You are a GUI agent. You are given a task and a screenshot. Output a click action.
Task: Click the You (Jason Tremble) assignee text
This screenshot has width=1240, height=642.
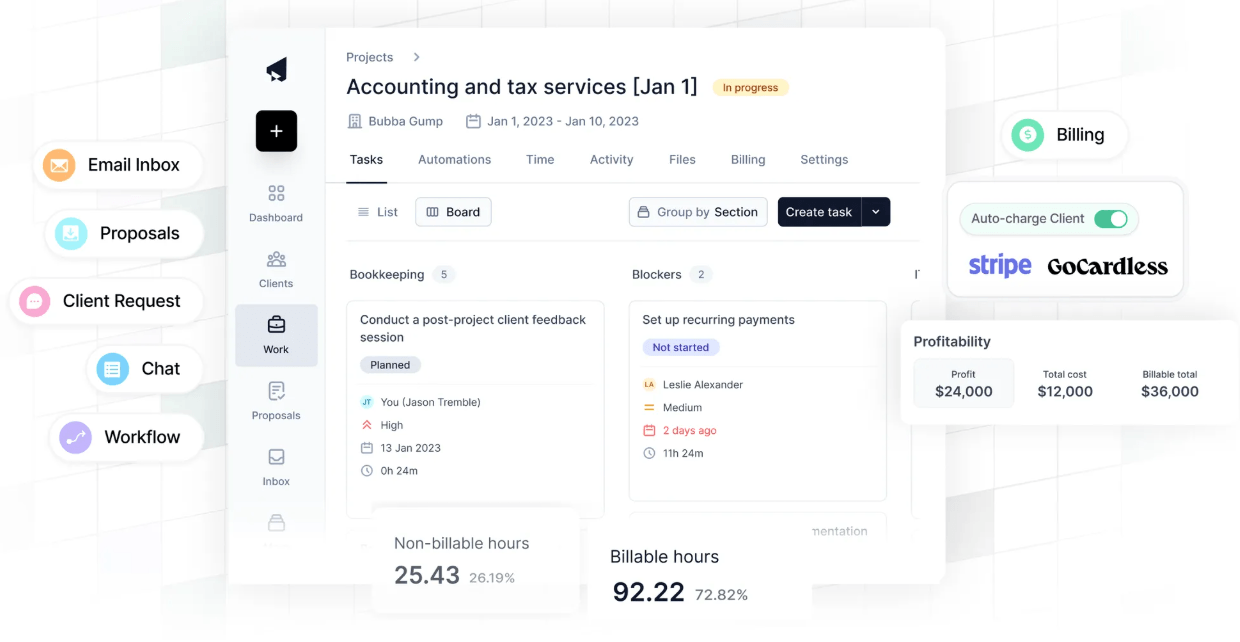[431, 402]
